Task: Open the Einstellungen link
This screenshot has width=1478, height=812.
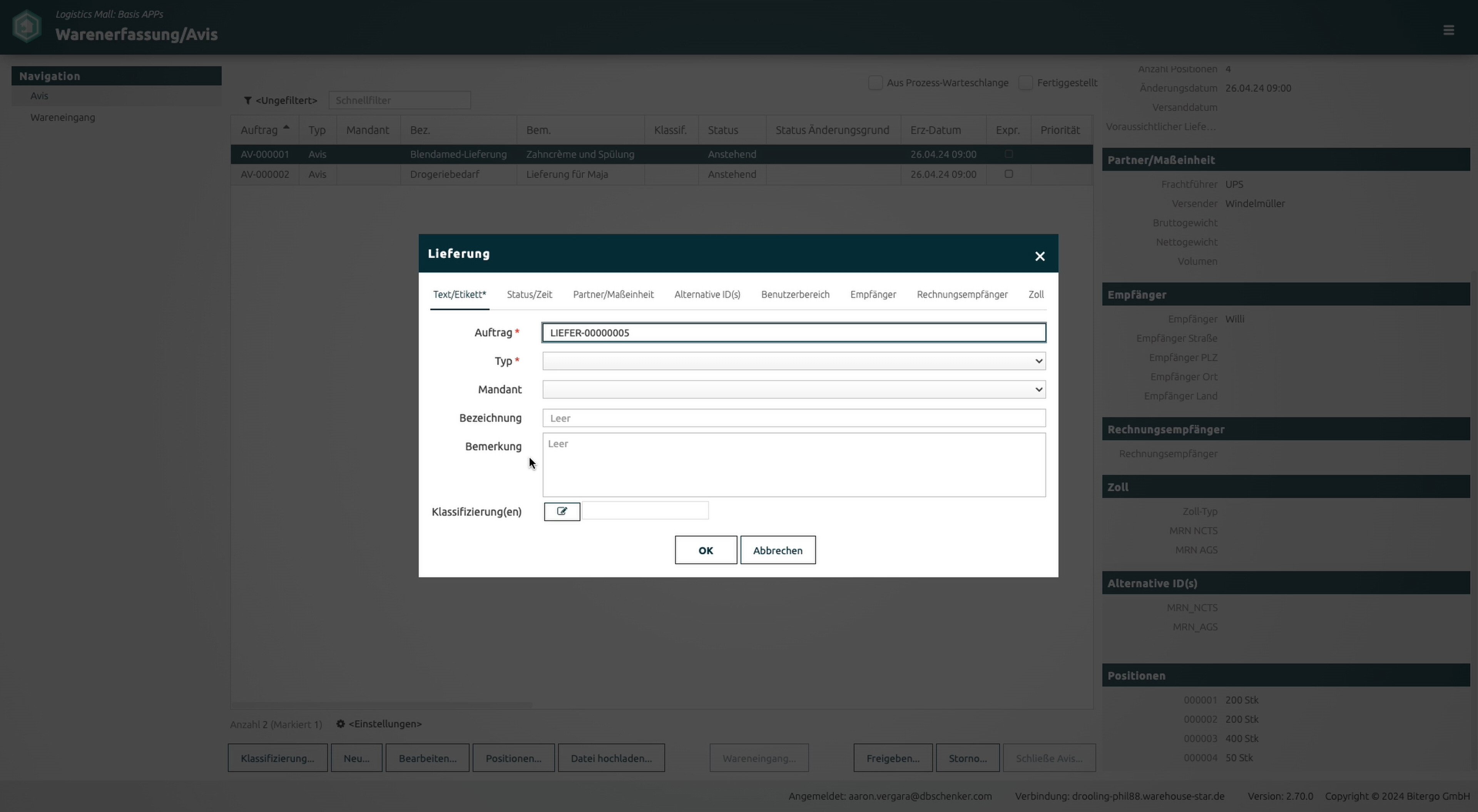Action: [385, 723]
